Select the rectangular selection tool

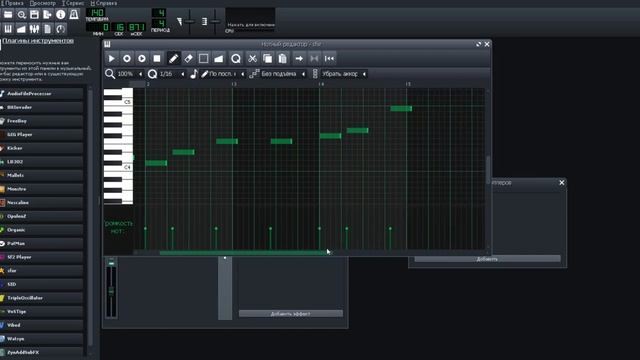click(203, 58)
